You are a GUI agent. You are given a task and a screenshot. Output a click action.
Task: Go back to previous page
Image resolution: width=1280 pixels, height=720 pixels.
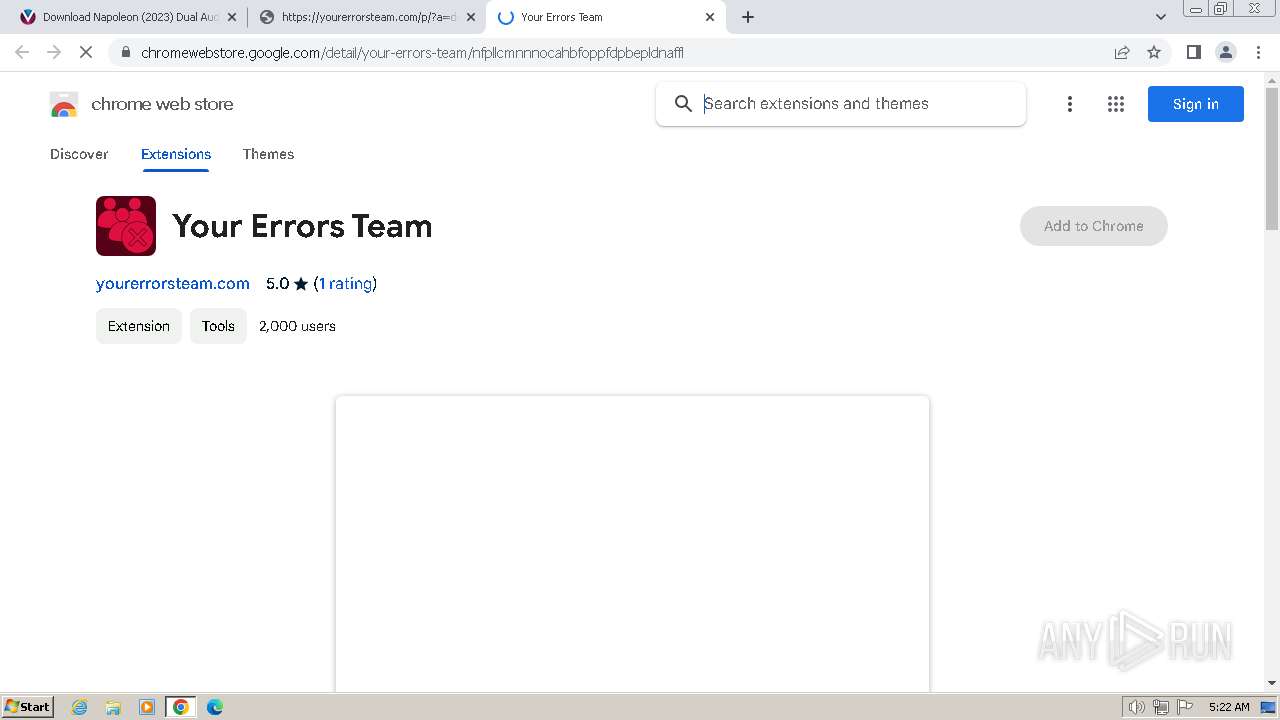point(22,52)
